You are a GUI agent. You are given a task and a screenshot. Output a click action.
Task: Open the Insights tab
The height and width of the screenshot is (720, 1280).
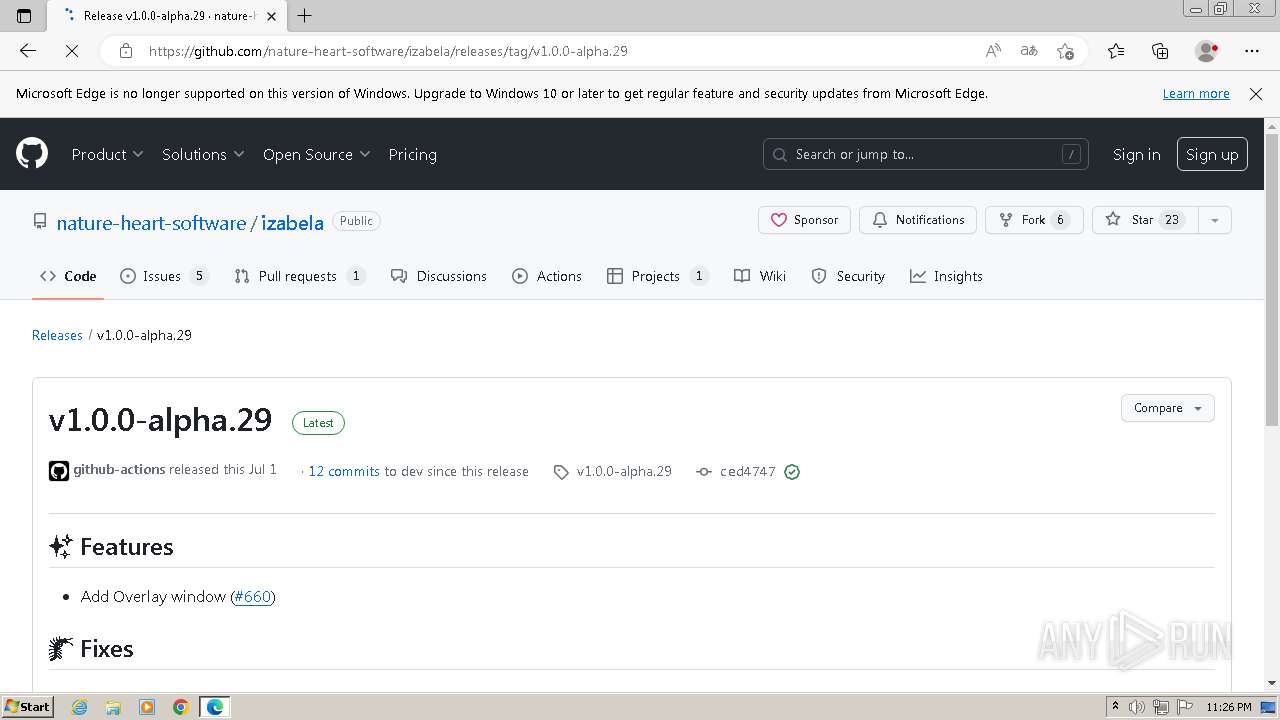pos(946,276)
